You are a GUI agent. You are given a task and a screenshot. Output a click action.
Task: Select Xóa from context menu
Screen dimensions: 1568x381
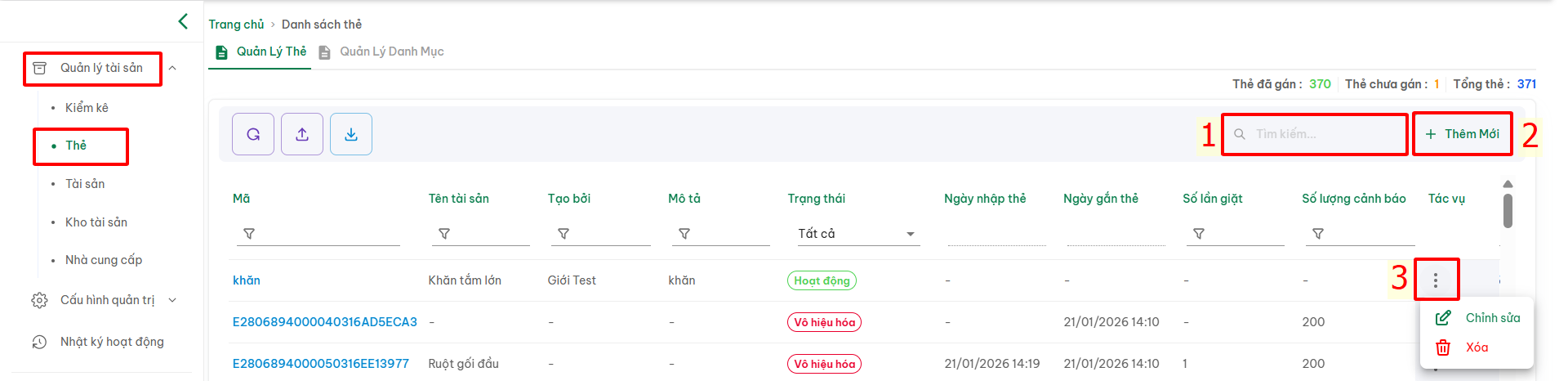click(x=1476, y=347)
